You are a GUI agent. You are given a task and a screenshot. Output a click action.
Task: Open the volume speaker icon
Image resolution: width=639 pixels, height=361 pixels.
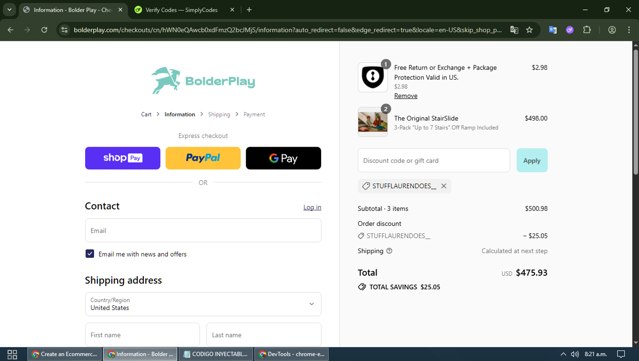(x=575, y=354)
